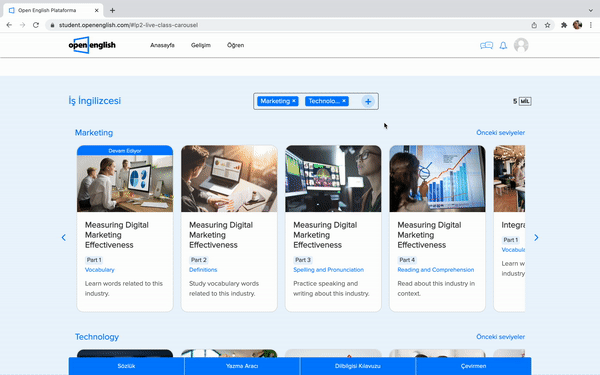Add a new topic with plus button

pyautogui.click(x=368, y=101)
